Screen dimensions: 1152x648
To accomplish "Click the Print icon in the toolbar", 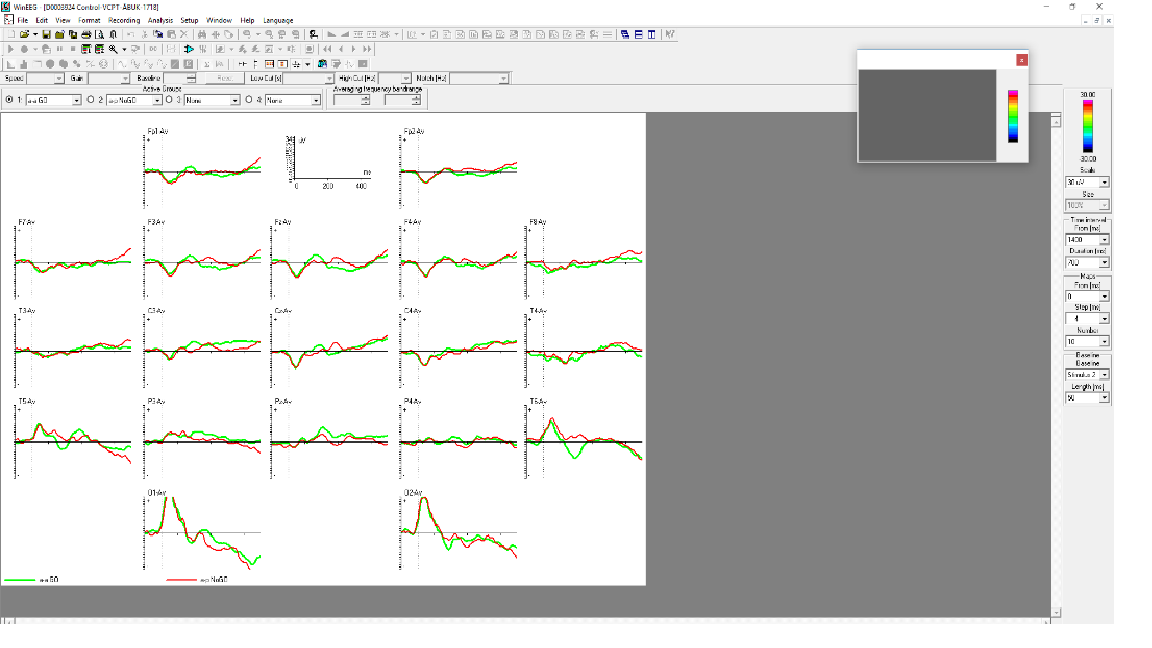I will [86, 34].
